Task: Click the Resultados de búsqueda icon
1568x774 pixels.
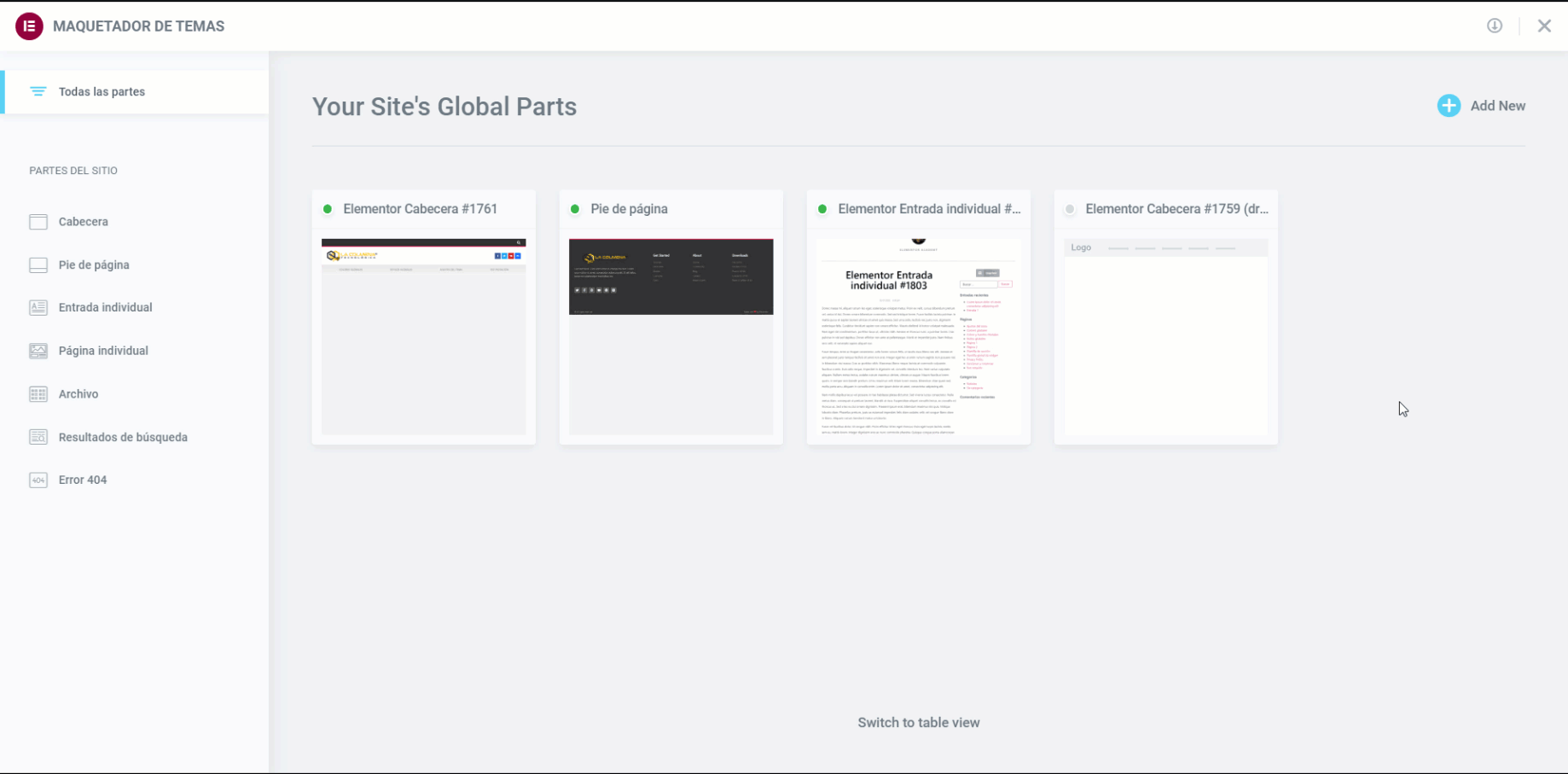Action: (38, 437)
